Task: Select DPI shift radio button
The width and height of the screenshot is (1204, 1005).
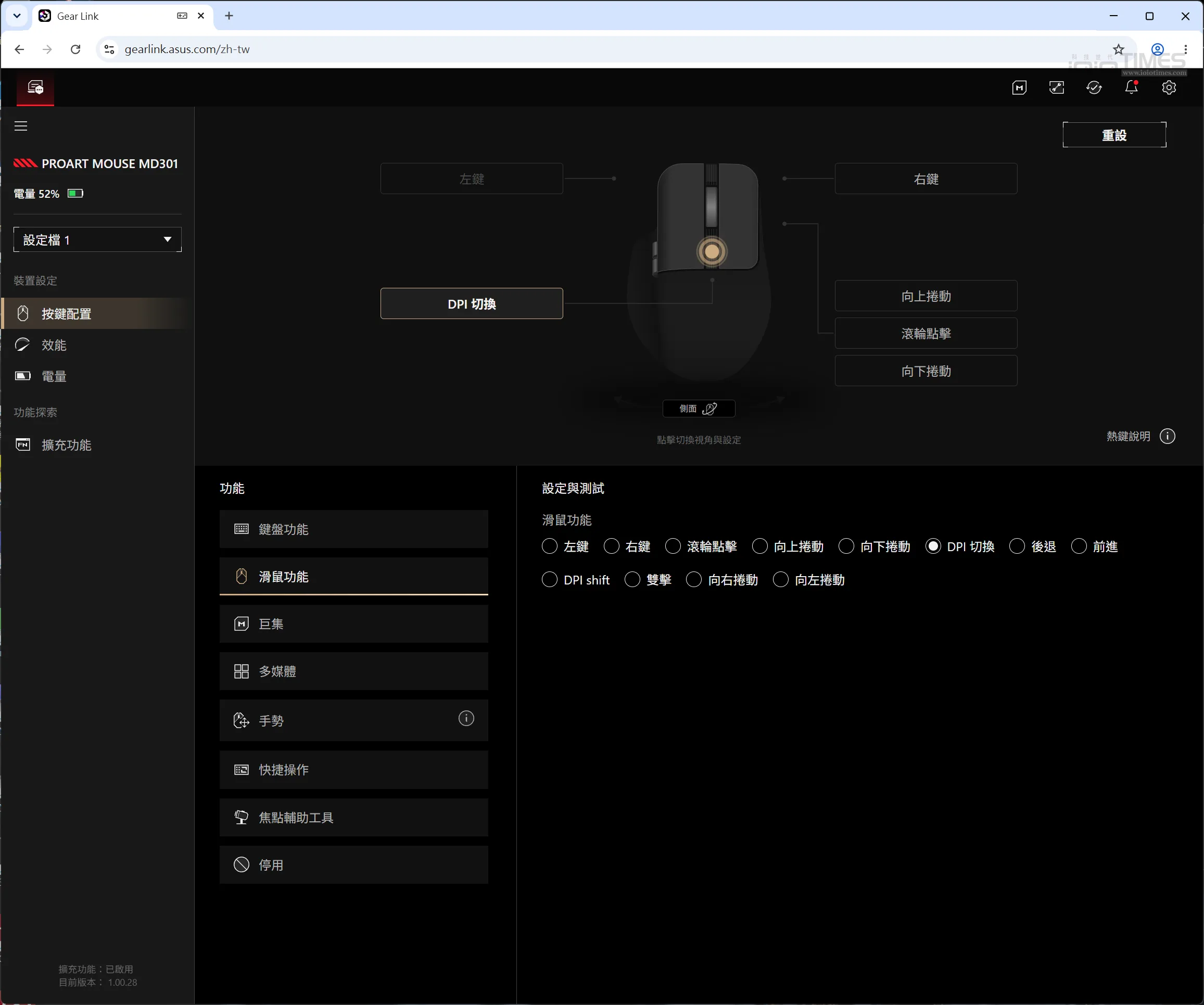Action: click(x=549, y=580)
